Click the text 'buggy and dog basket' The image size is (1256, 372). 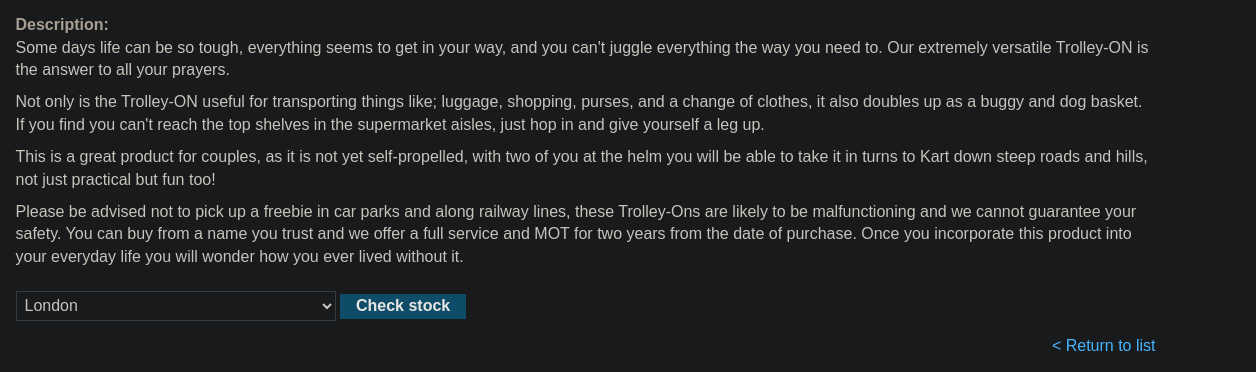[x=1060, y=102]
